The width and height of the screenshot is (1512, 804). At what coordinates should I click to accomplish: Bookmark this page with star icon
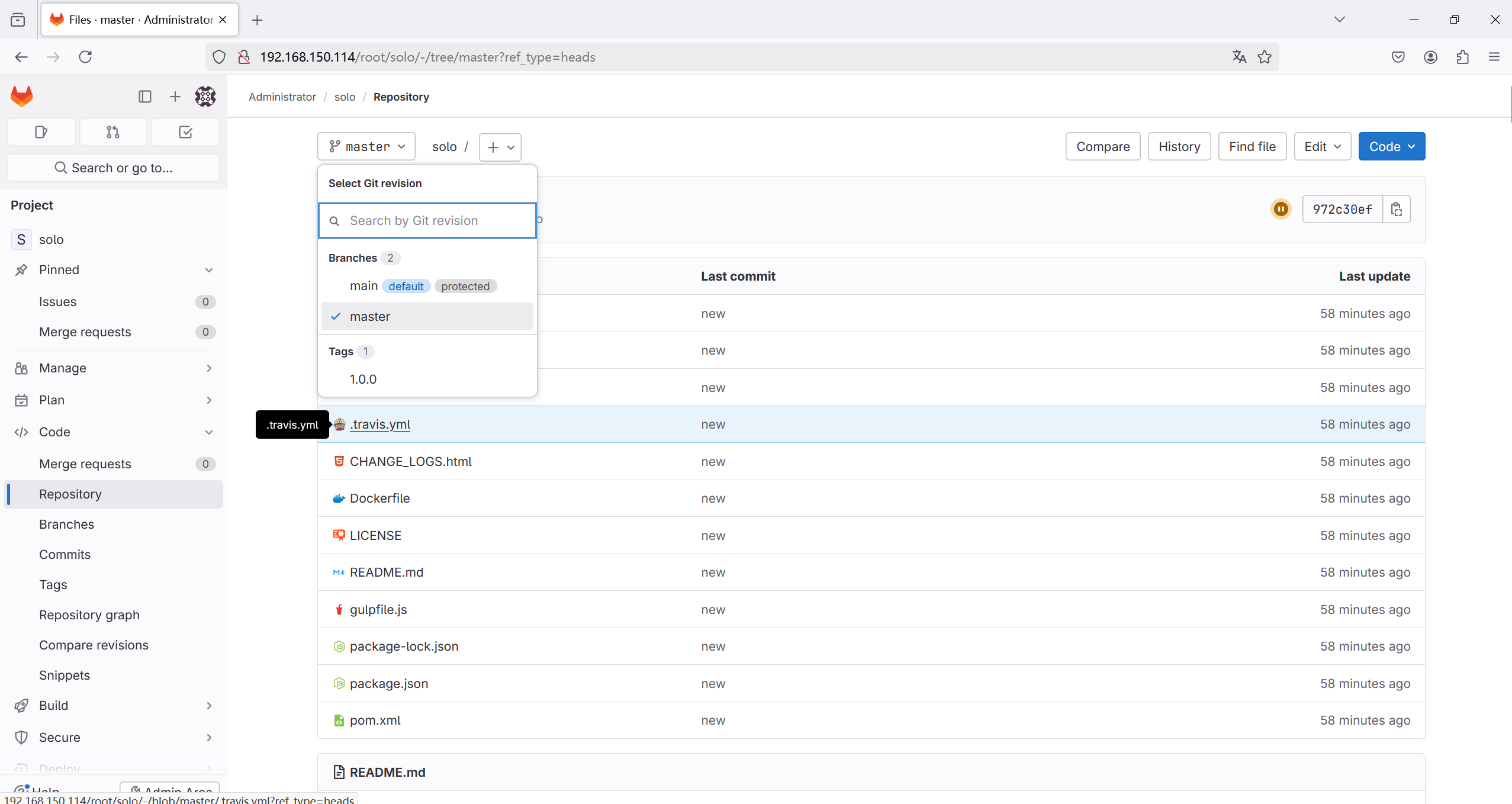pyautogui.click(x=1265, y=57)
